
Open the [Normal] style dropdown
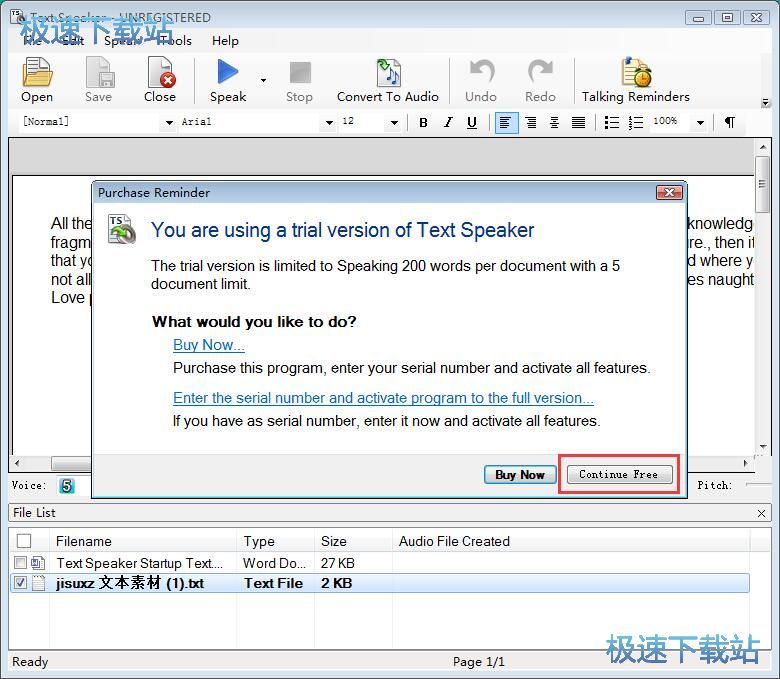[169, 122]
